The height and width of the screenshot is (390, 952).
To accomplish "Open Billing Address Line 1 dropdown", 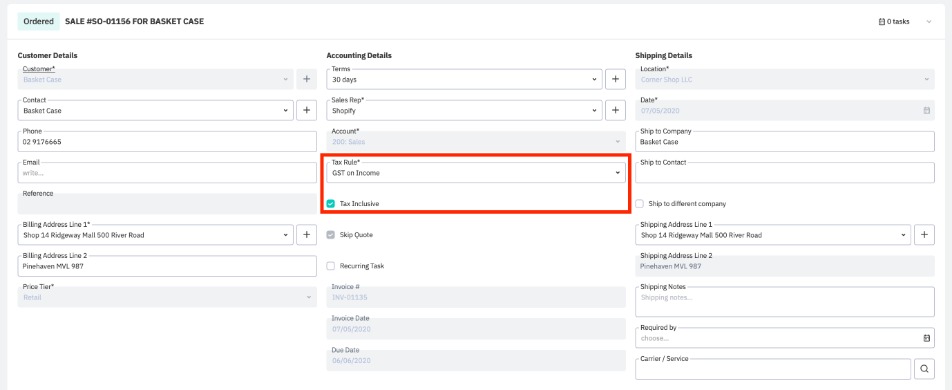I will pyautogui.click(x=156, y=234).
